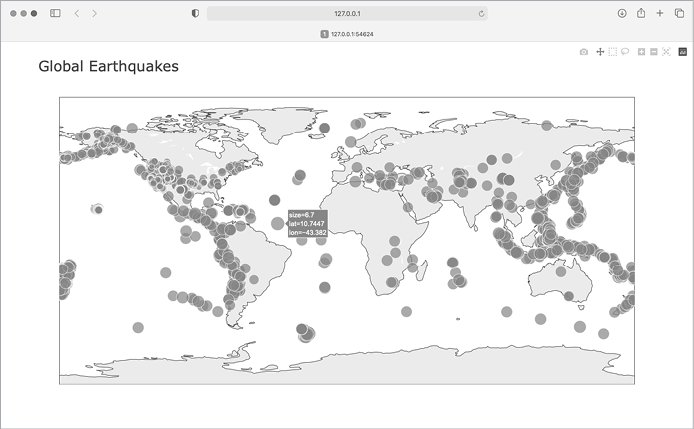Open the Plotly logo link
The width and height of the screenshot is (694, 429).
683,51
